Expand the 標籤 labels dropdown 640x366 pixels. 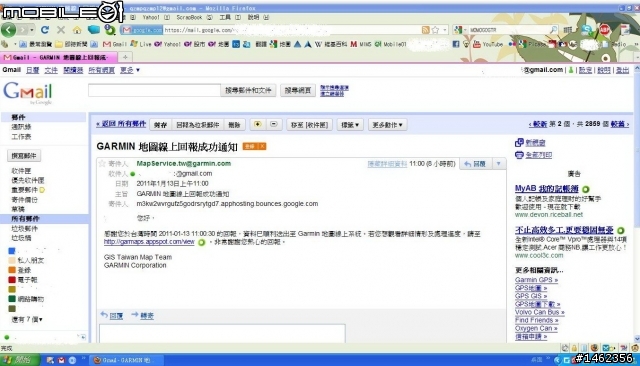350,125
